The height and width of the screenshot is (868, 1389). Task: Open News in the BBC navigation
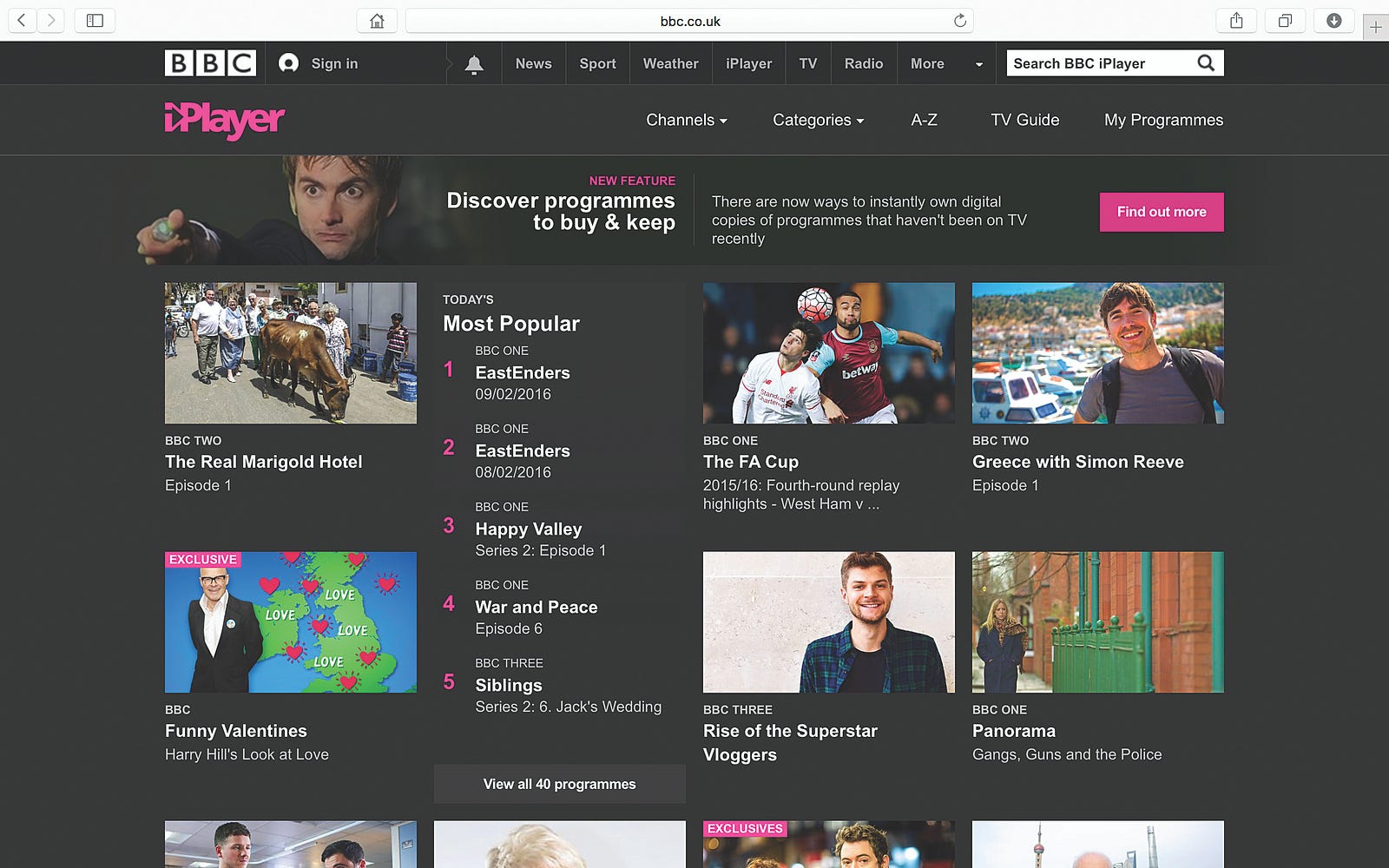point(533,63)
